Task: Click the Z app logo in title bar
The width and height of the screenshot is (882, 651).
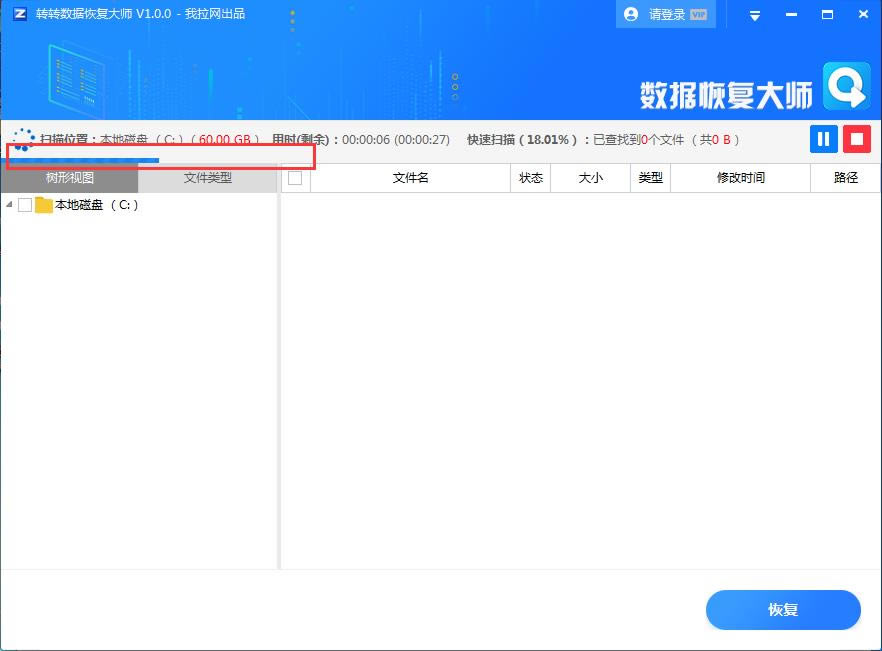Action: [x=20, y=14]
